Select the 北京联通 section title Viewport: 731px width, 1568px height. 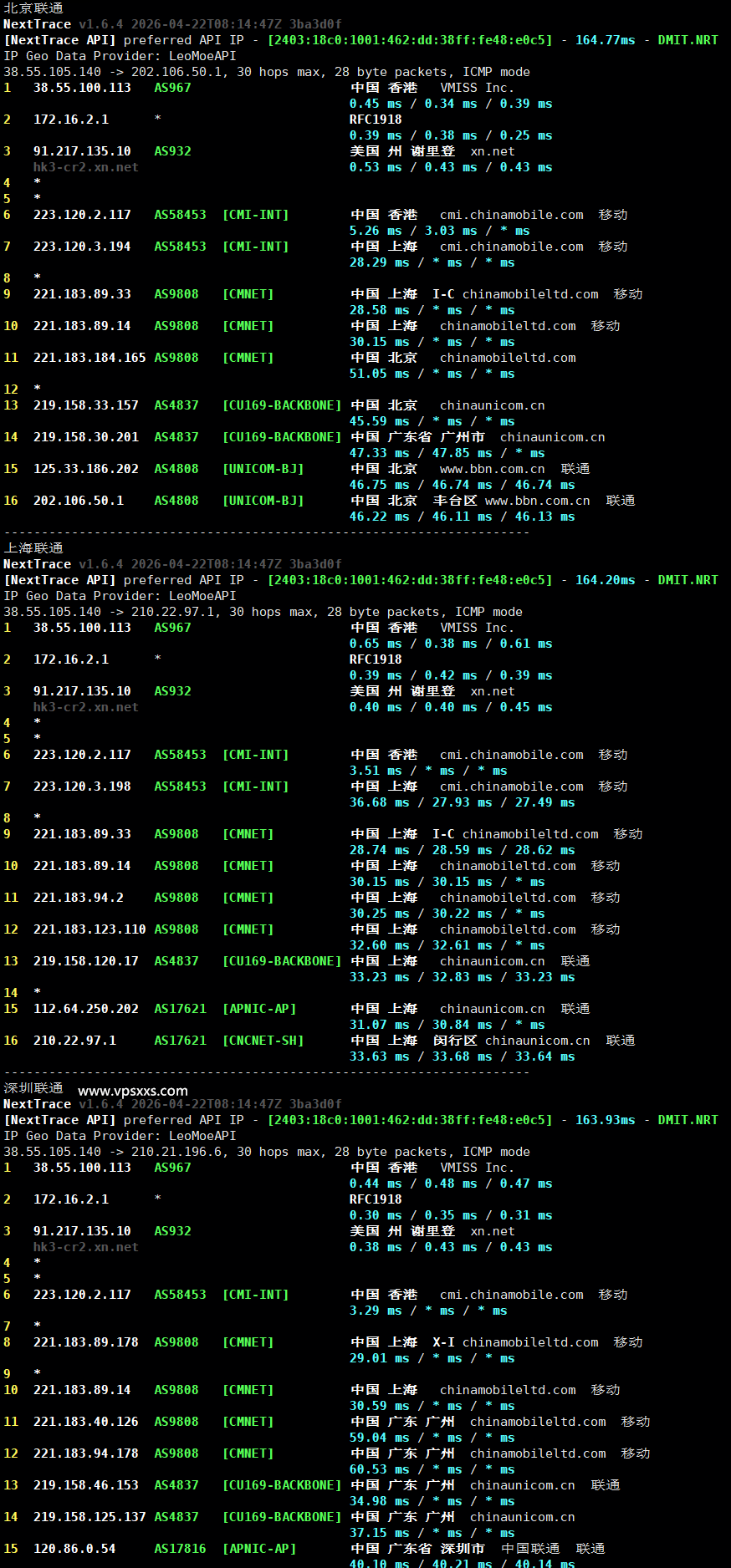[x=33, y=8]
